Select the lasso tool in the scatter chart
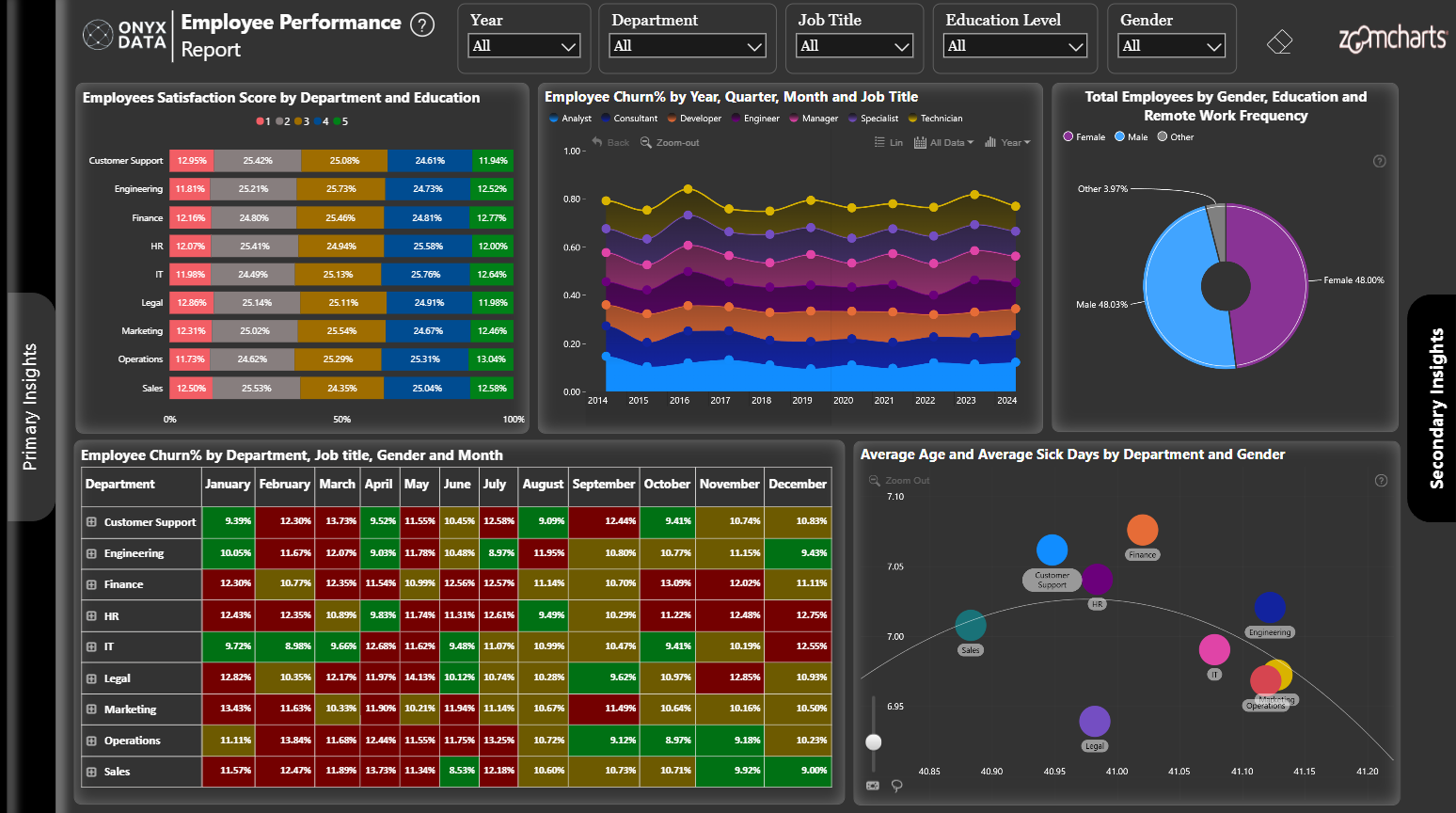The height and width of the screenshot is (813, 1456). point(897,786)
